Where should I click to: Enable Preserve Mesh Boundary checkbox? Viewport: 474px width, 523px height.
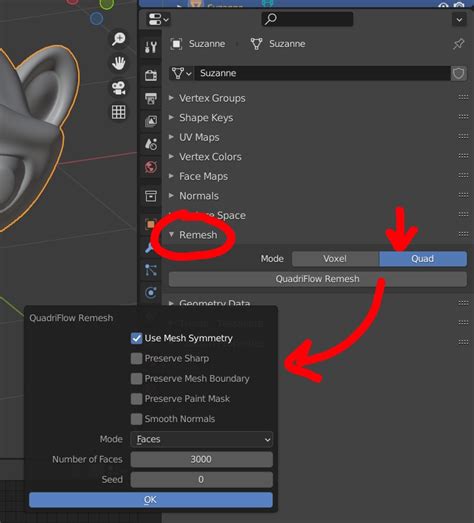(136, 379)
